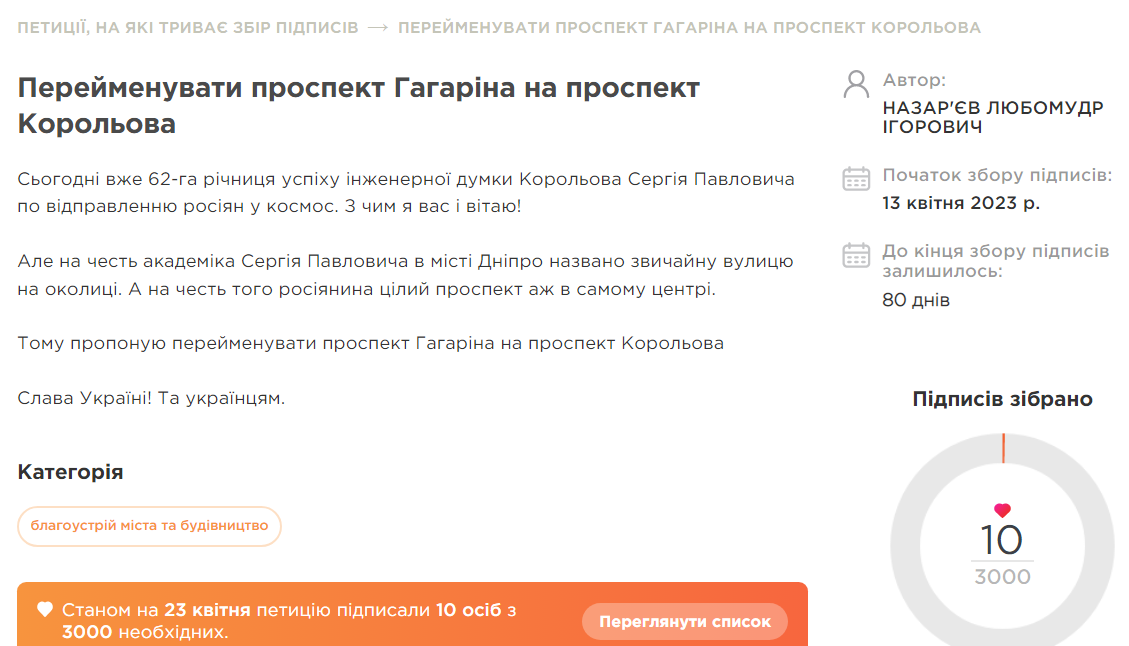Click the 'Категорія' section heading

click(70, 472)
